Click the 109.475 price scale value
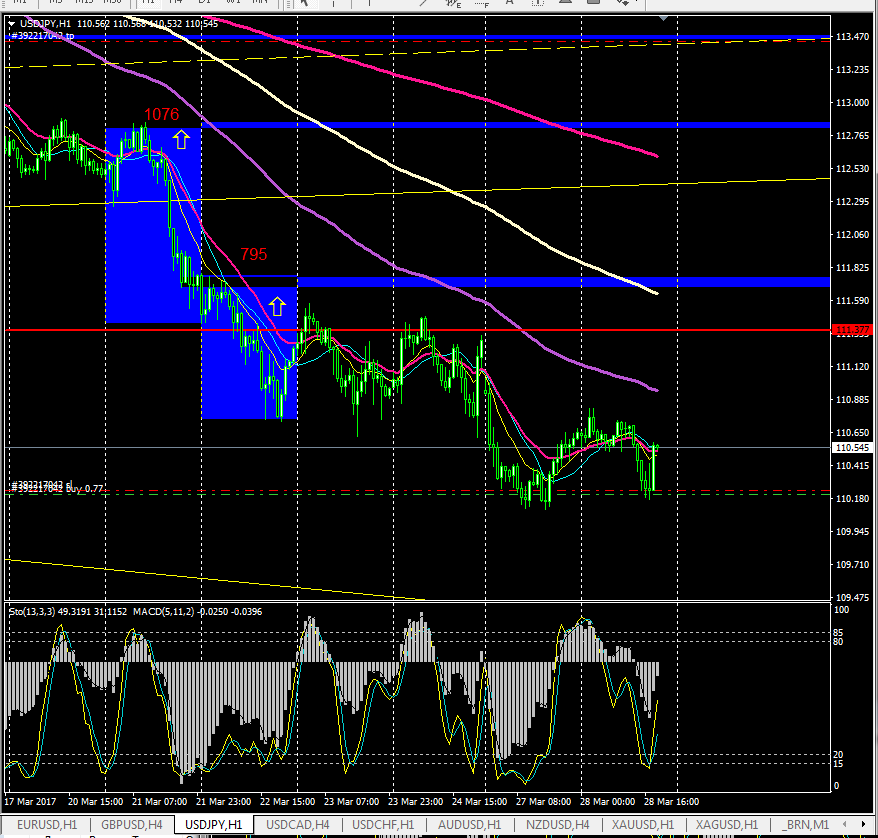The height and width of the screenshot is (838, 878). coord(852,597)
